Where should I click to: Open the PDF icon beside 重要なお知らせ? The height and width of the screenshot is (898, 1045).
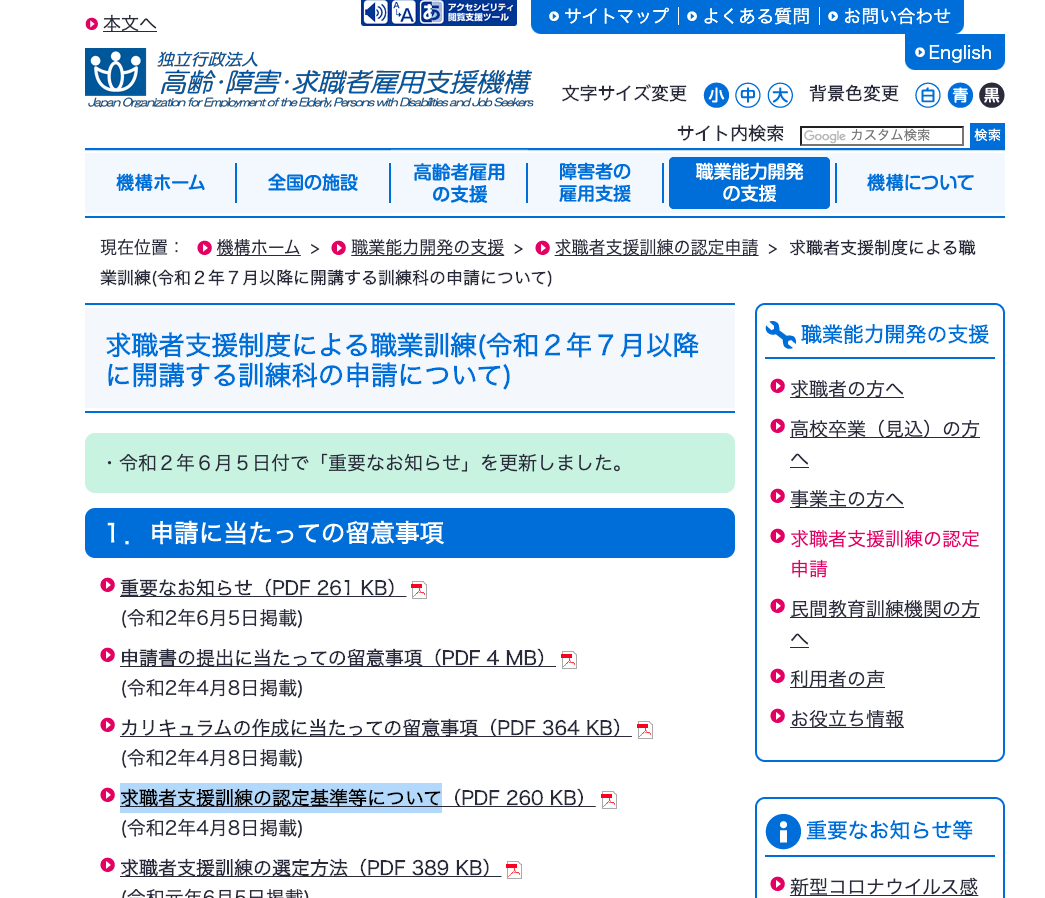point(418,589)
